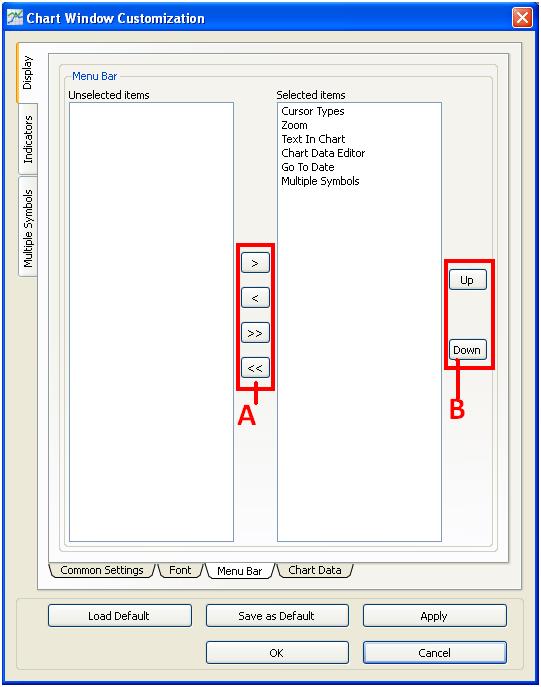Open the Multiple Symbols vertical tab
The width and height of the screenshot is (541, 687).
tap(28, 228)
